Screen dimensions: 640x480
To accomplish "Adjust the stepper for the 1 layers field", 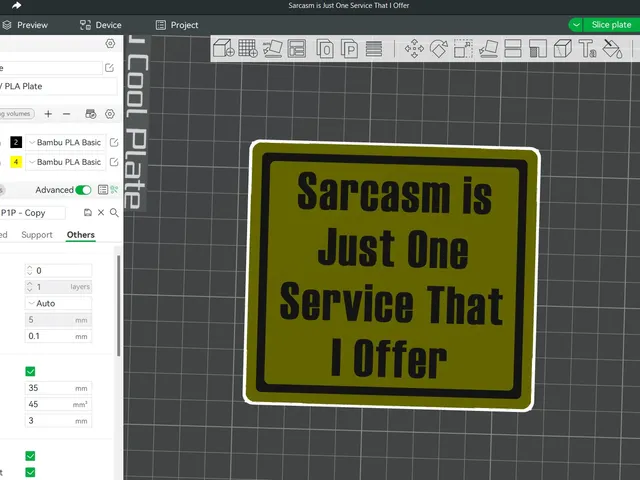I will (x=29, y=287).
